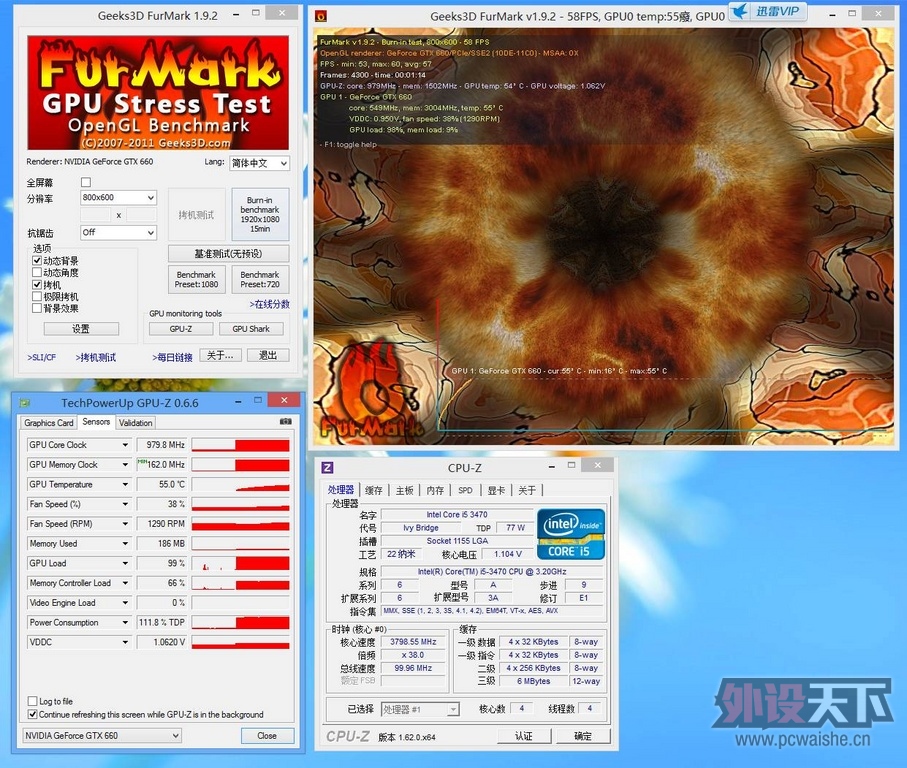Click the 979.8 MHz core clock value
Viewport: 907px width, 768px height.
[162, 445]
